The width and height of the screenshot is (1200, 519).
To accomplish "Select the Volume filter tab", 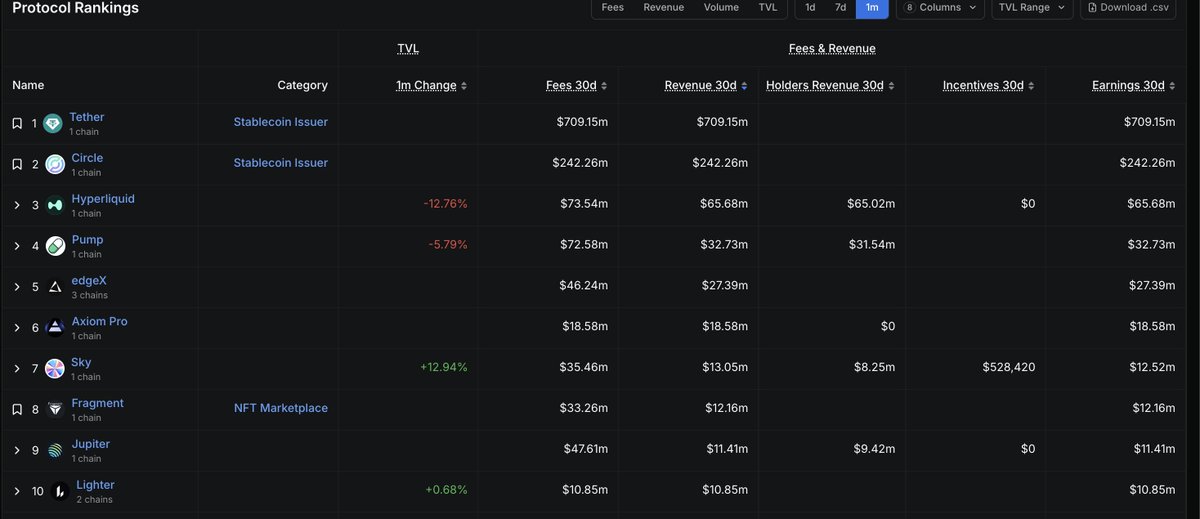I will [721, 8].
